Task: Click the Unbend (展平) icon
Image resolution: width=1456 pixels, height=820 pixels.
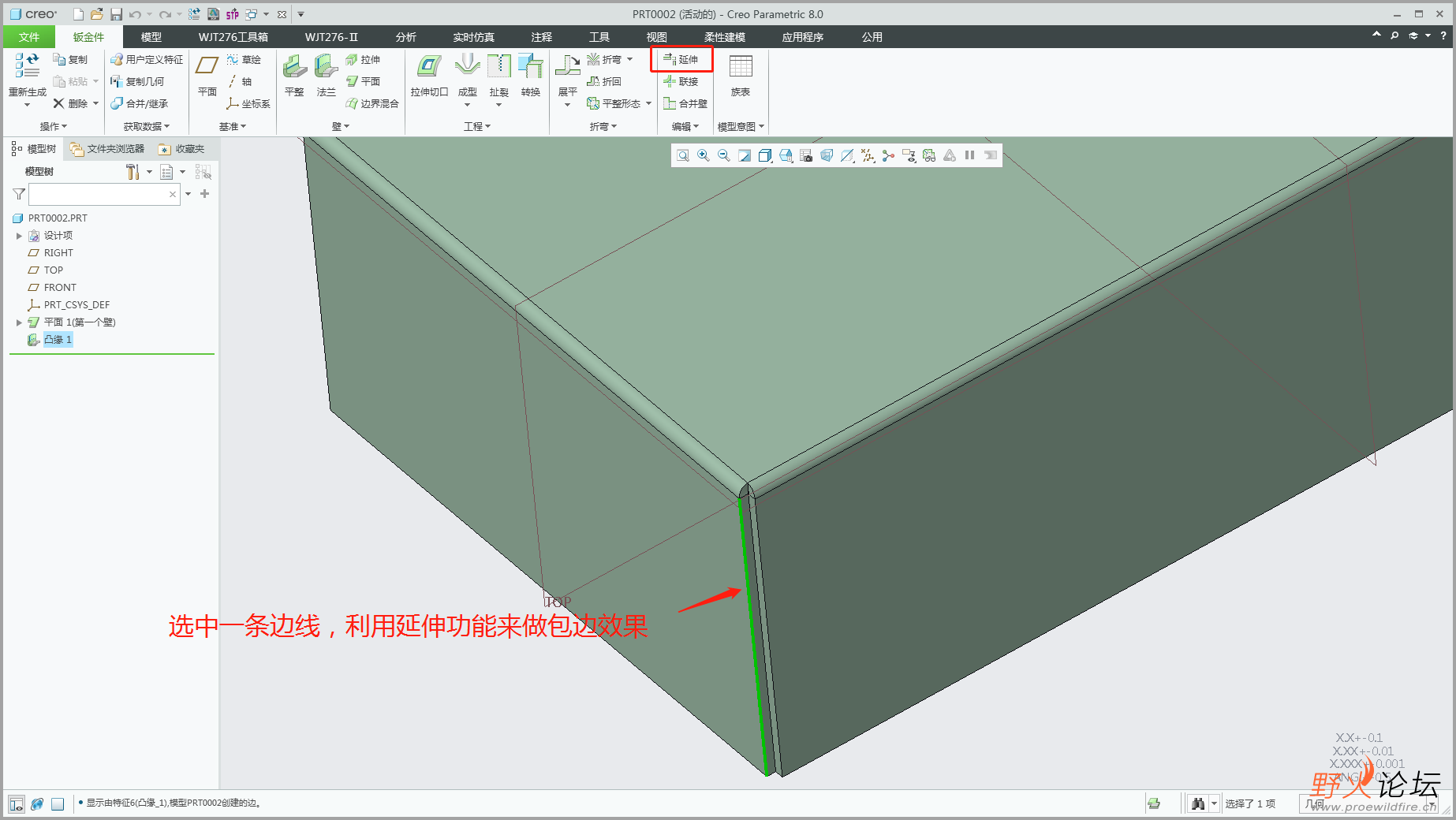Action: tap(568, 66)
